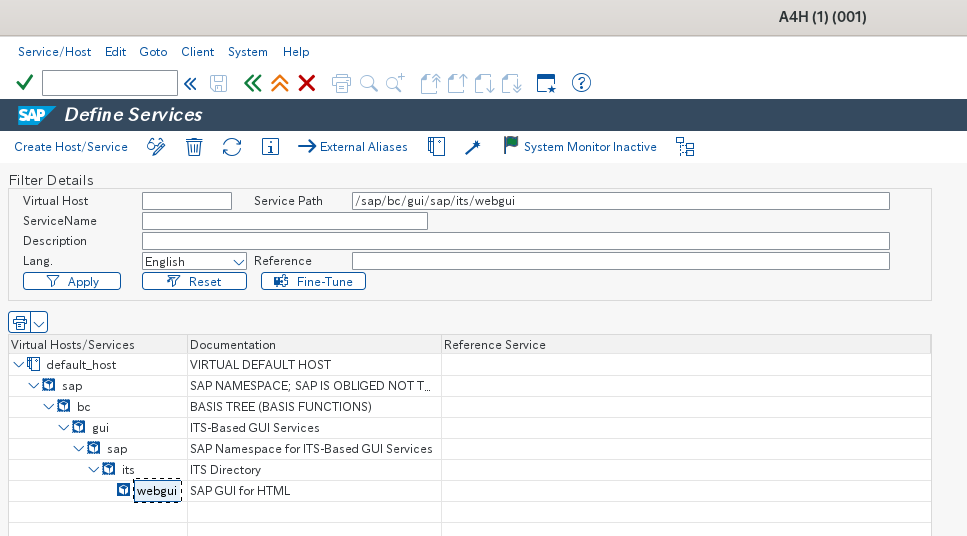Click the New GUI Window icon
The width and height of the screenshot is (967, 536).
pos(546,83)
